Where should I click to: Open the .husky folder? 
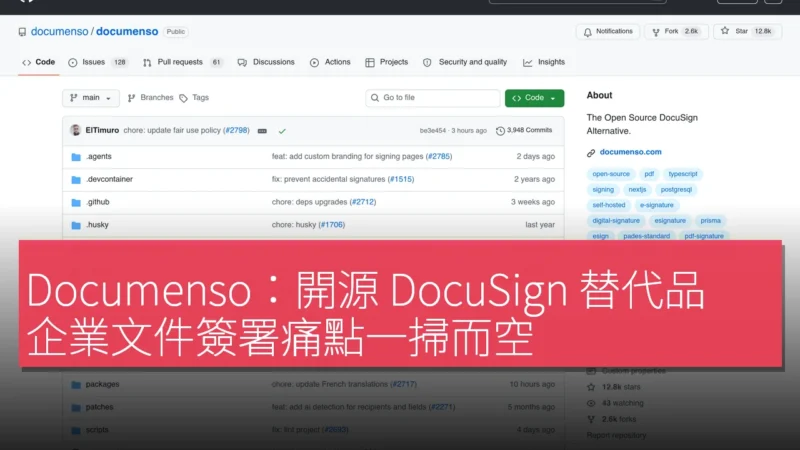[97, 225]
